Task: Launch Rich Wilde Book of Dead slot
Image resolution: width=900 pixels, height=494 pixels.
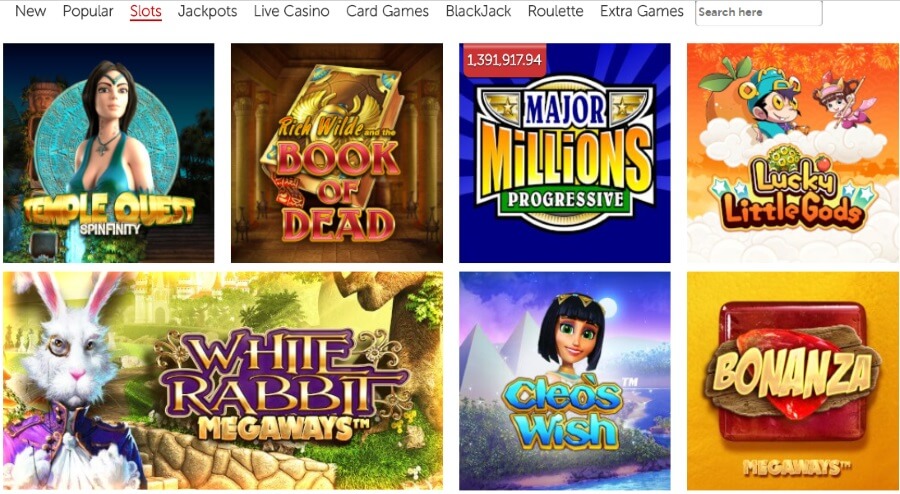Action: [336, 153]
